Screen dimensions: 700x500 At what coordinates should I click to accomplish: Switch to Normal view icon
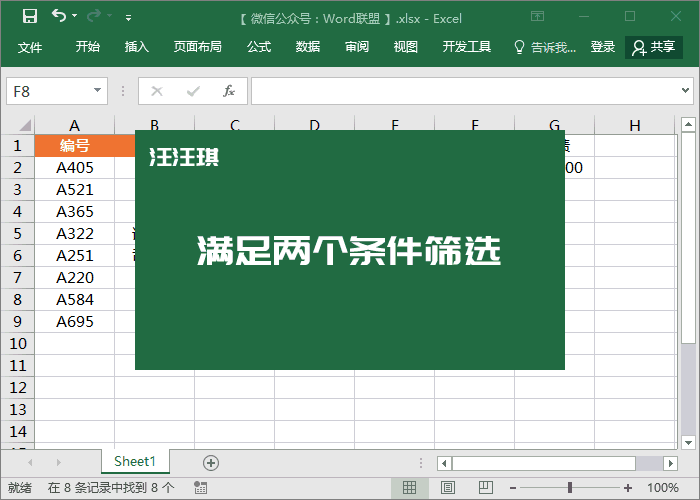click(409, 488)
